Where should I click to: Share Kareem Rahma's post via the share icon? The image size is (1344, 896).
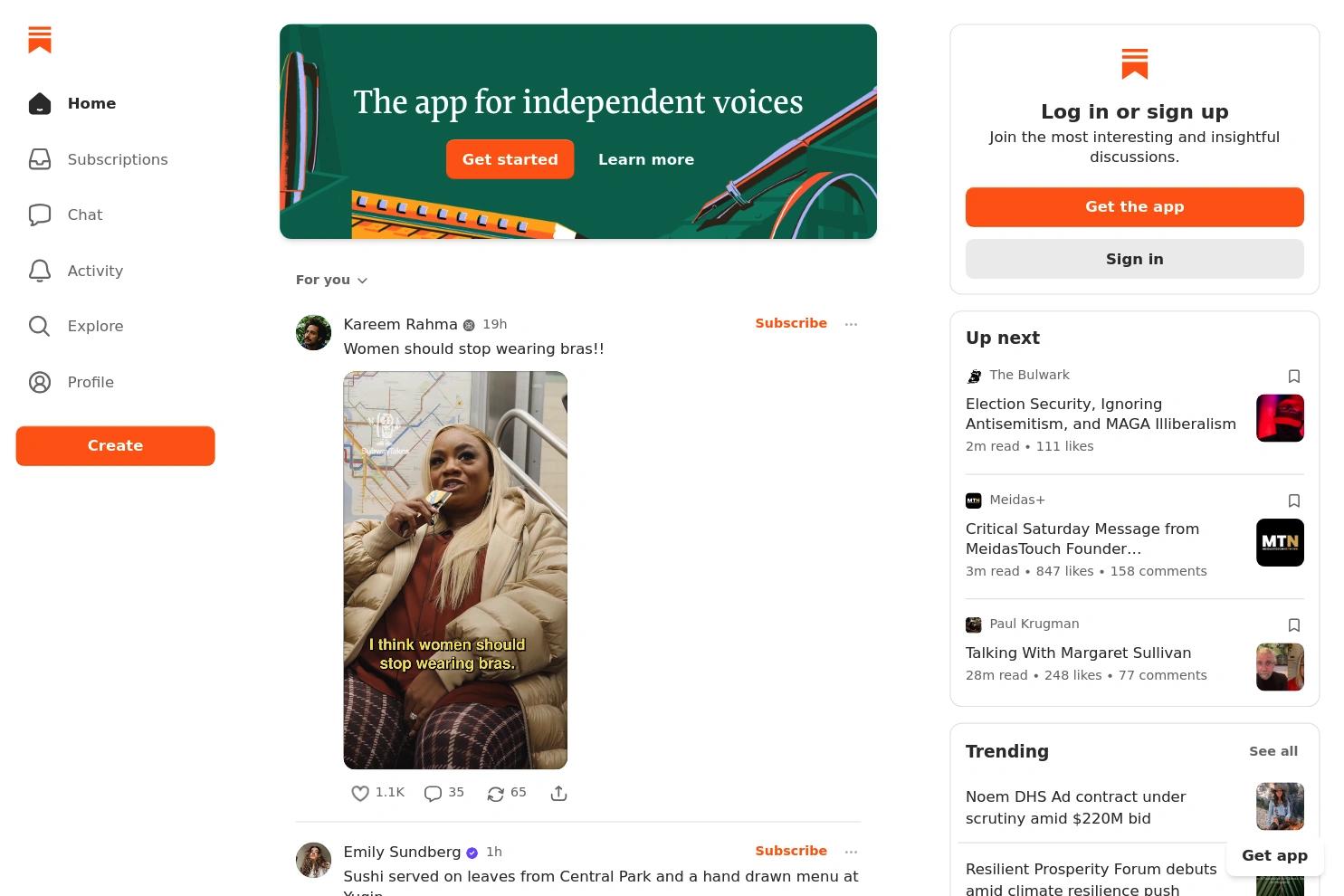click(559, 794)
